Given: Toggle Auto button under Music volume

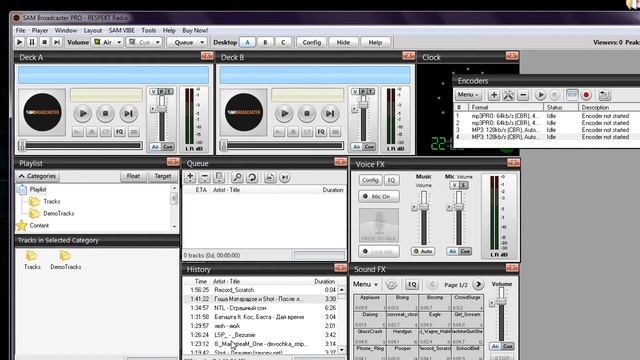Looking at the screenshot, I should [x=423, y=251].
